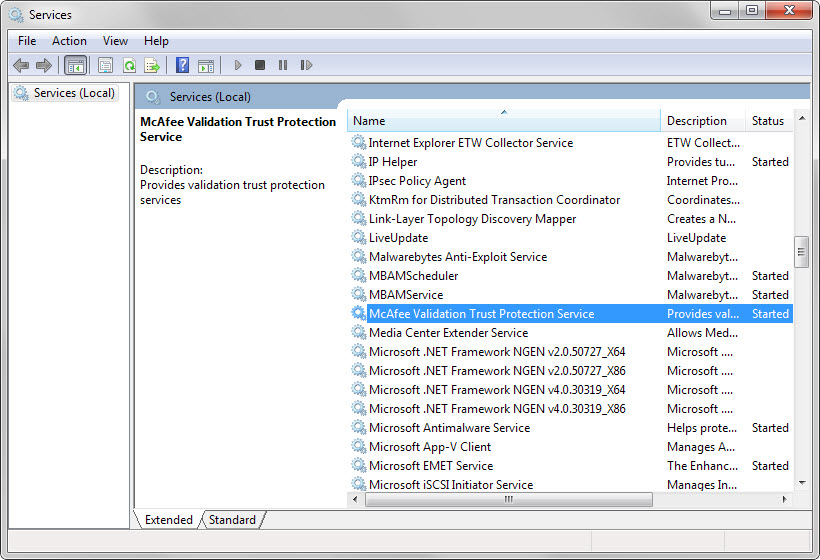The height and width of the screenshot is (560, 820).
Task: Click the Back arrow toolbar icon
Action: pyautogui.click(x=21, y=65)
